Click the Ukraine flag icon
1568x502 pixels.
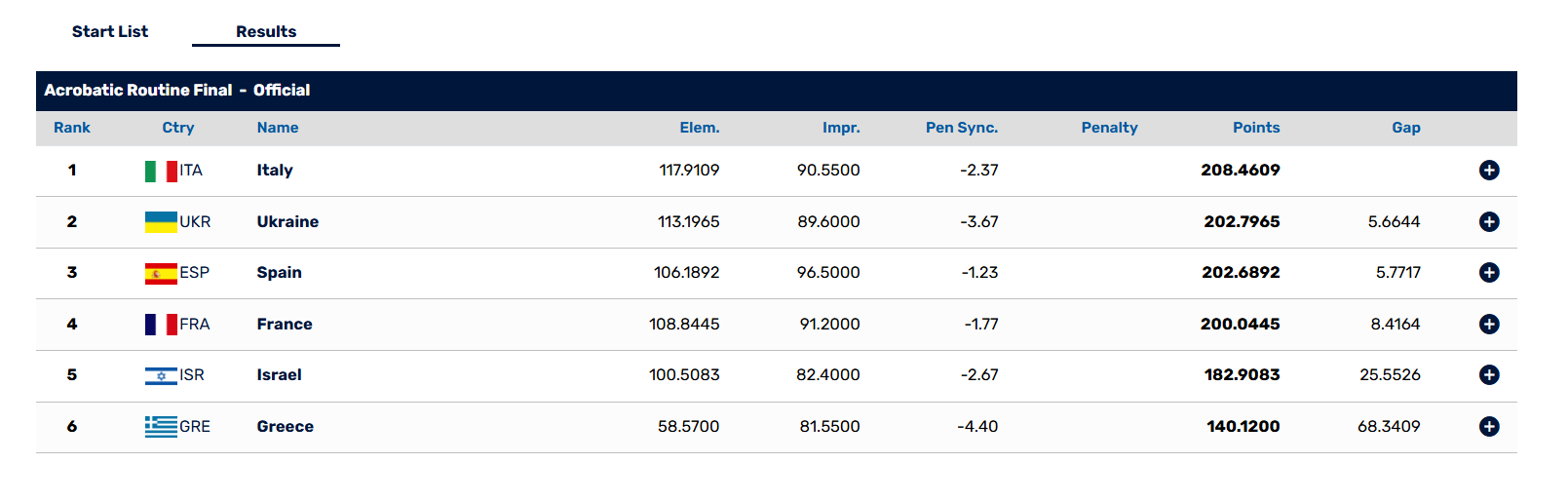point(161,222)
